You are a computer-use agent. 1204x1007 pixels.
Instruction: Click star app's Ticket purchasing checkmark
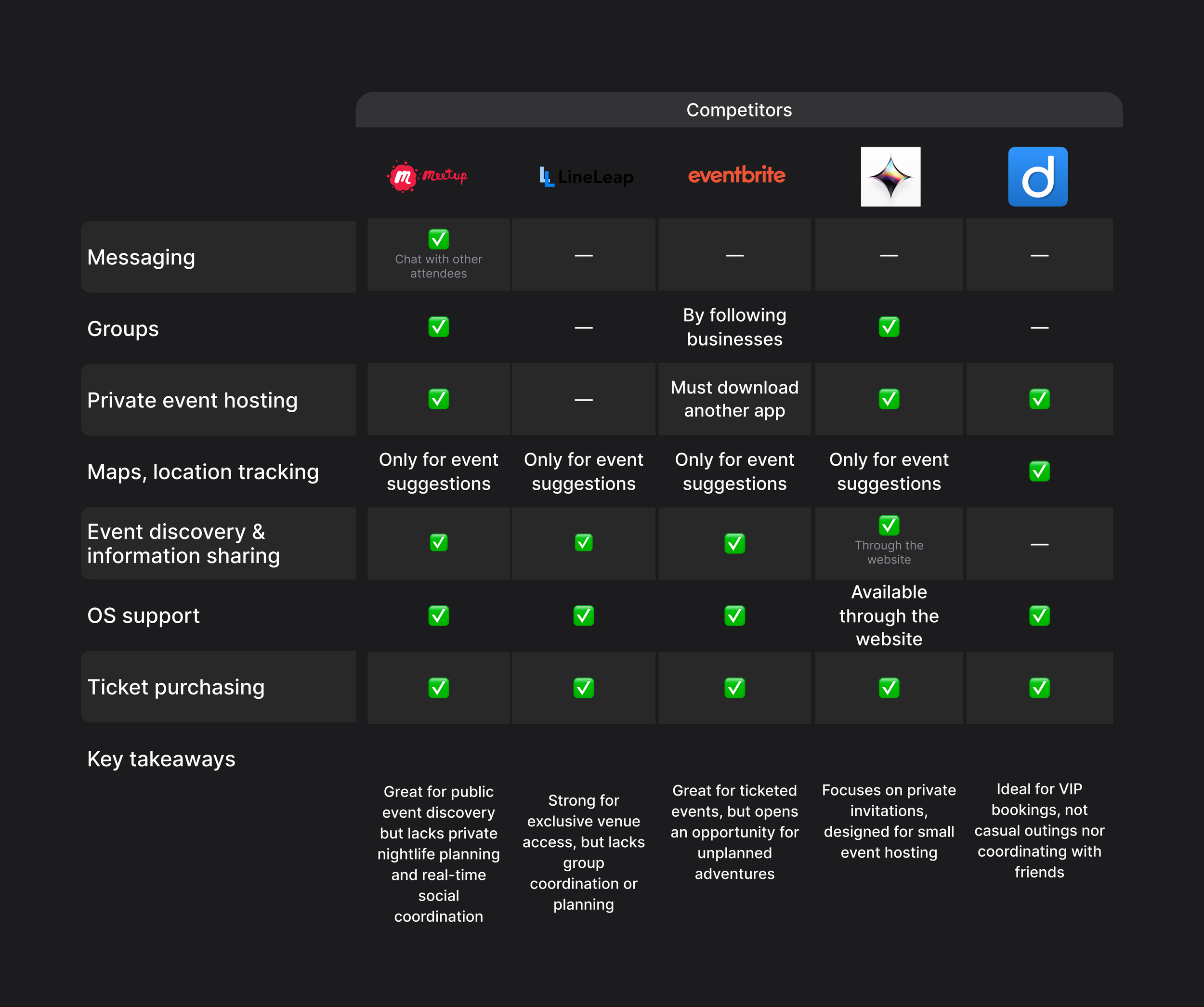tap(889, 688)
